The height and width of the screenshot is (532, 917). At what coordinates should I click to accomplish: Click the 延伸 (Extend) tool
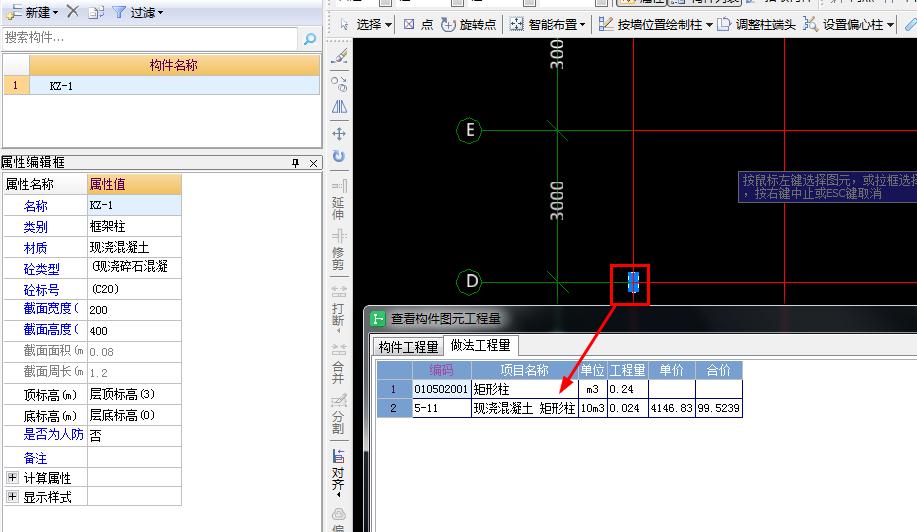[x=339, y=200]
